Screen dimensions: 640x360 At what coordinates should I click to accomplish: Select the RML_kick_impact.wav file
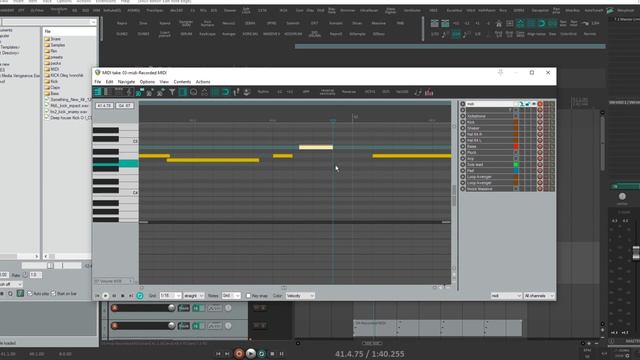(69, 106)
